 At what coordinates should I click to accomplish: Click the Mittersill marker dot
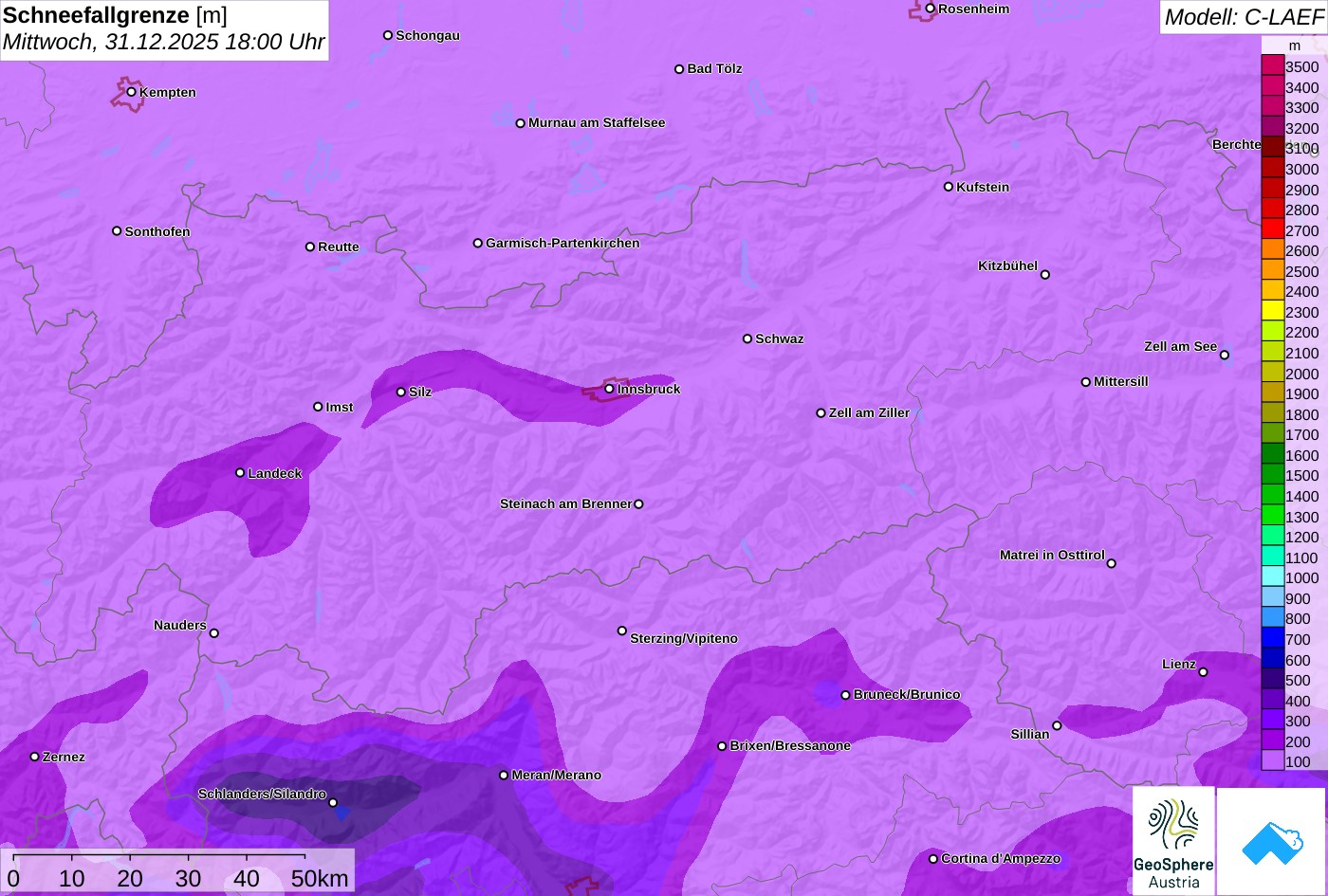tap(1086, 382)
